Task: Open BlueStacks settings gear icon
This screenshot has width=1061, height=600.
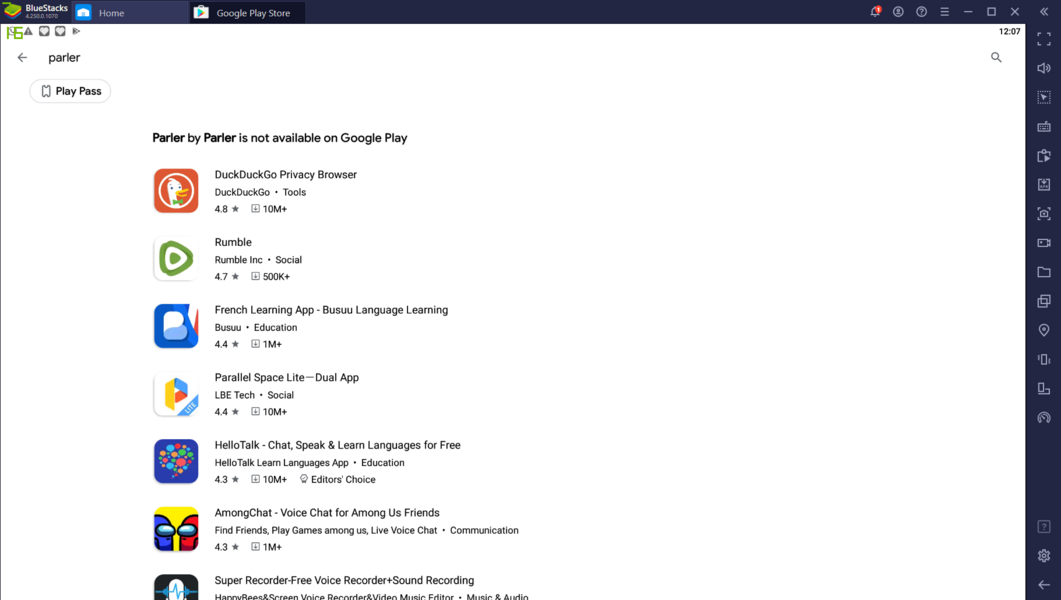Action: (1044, 555)
